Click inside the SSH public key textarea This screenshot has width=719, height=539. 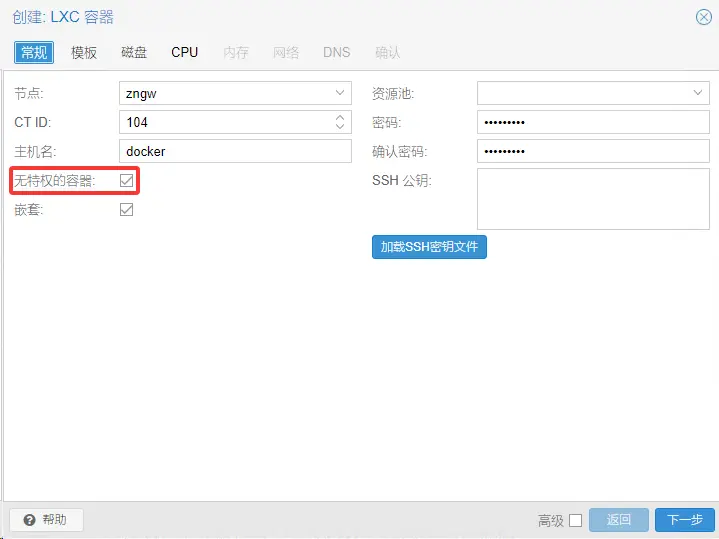tap(592, 199)
